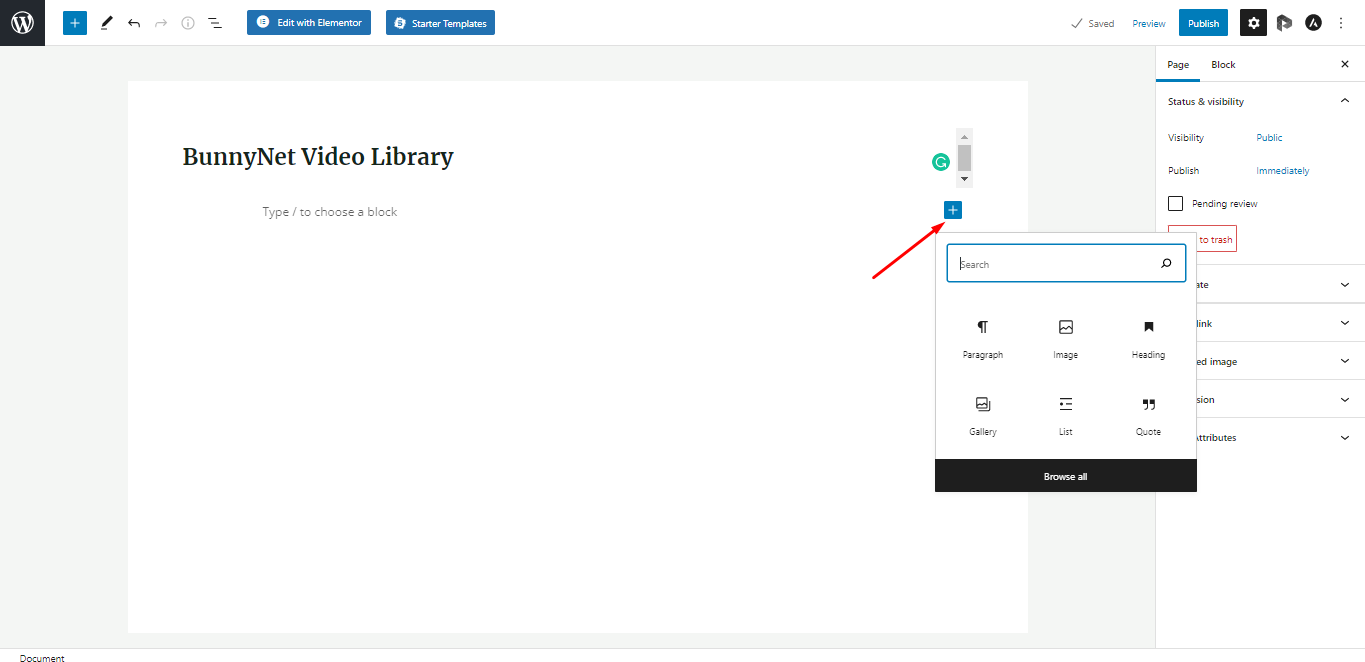This screenshot has height=662, width=1365.
Task: Open the document Details info icon
Action: tap(188, 22)
